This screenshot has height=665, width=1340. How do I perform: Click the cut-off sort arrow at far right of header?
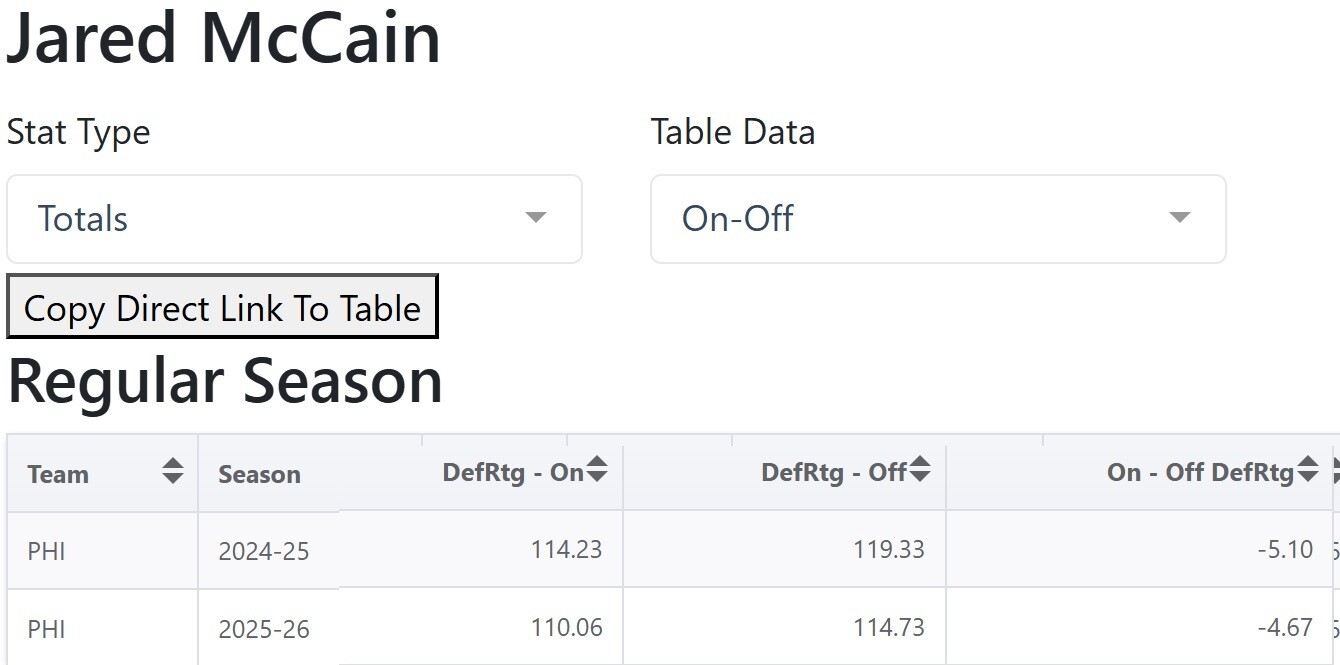(x=1335, y=469)
